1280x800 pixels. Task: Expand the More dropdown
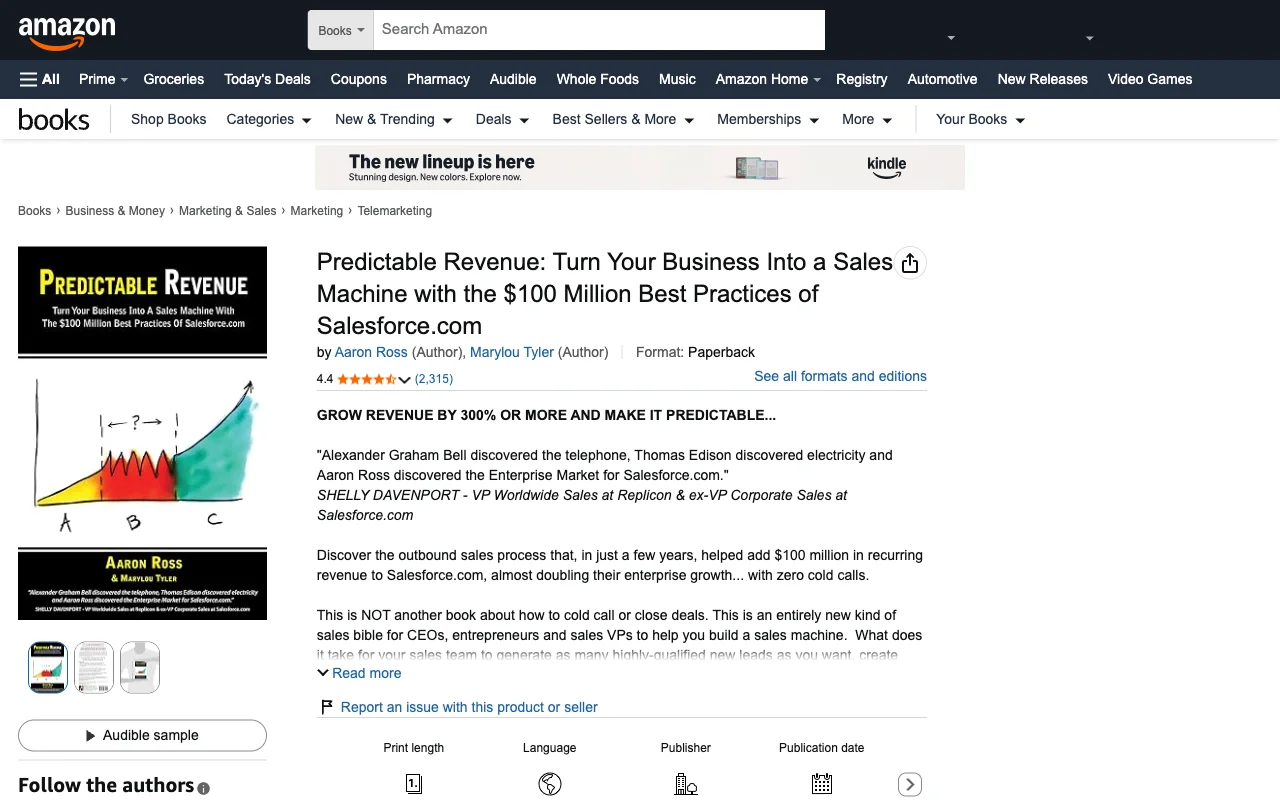click(x=867, y=119)
